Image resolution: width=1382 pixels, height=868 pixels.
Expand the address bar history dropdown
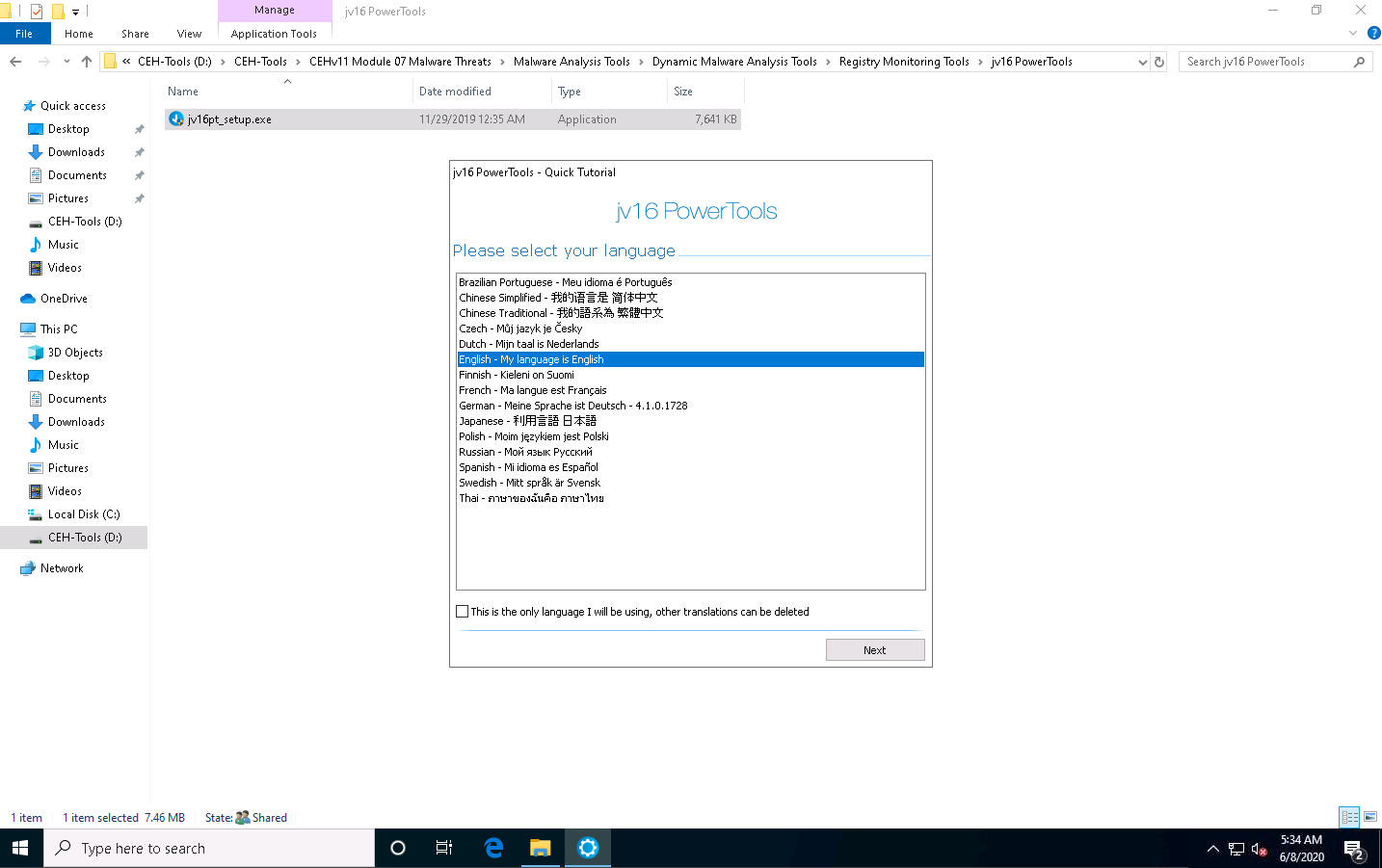pyautogui.click(x=1142, y=62)
